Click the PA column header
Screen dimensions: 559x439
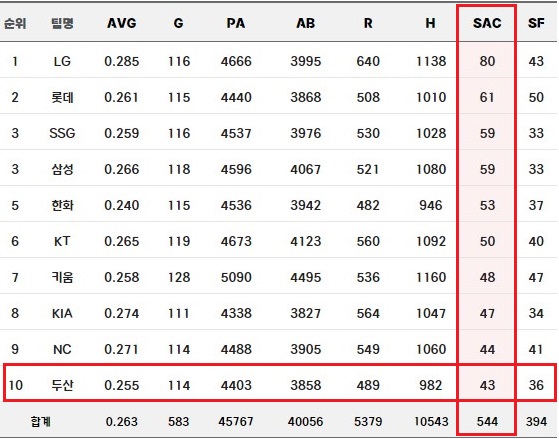click(x=236, y=24)
